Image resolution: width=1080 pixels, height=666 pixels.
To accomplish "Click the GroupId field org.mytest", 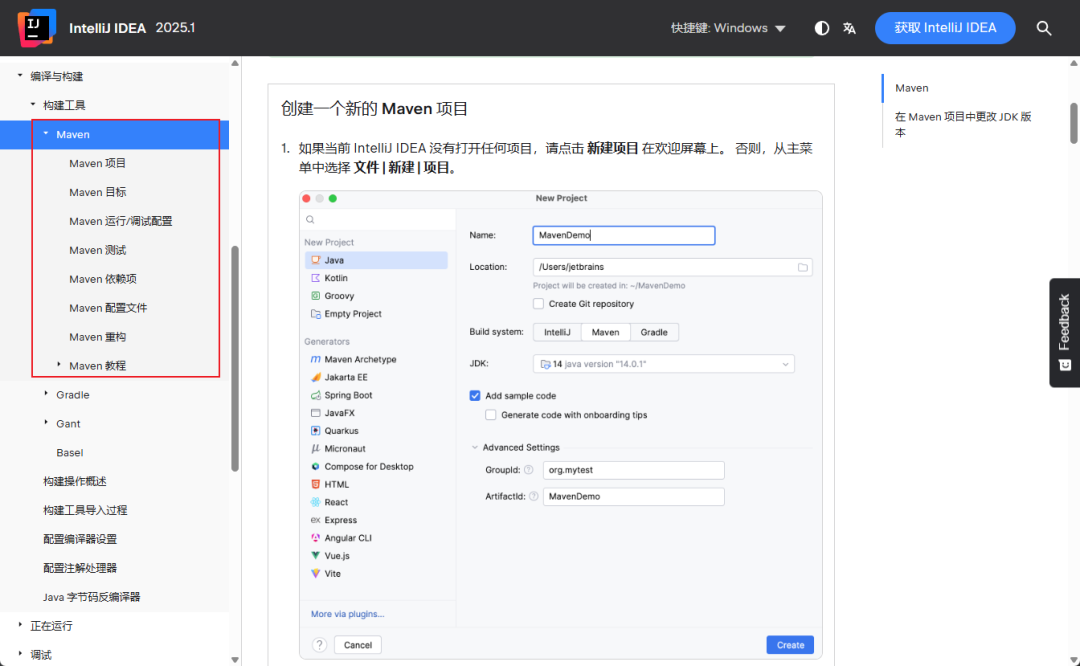I will (634, 470).
